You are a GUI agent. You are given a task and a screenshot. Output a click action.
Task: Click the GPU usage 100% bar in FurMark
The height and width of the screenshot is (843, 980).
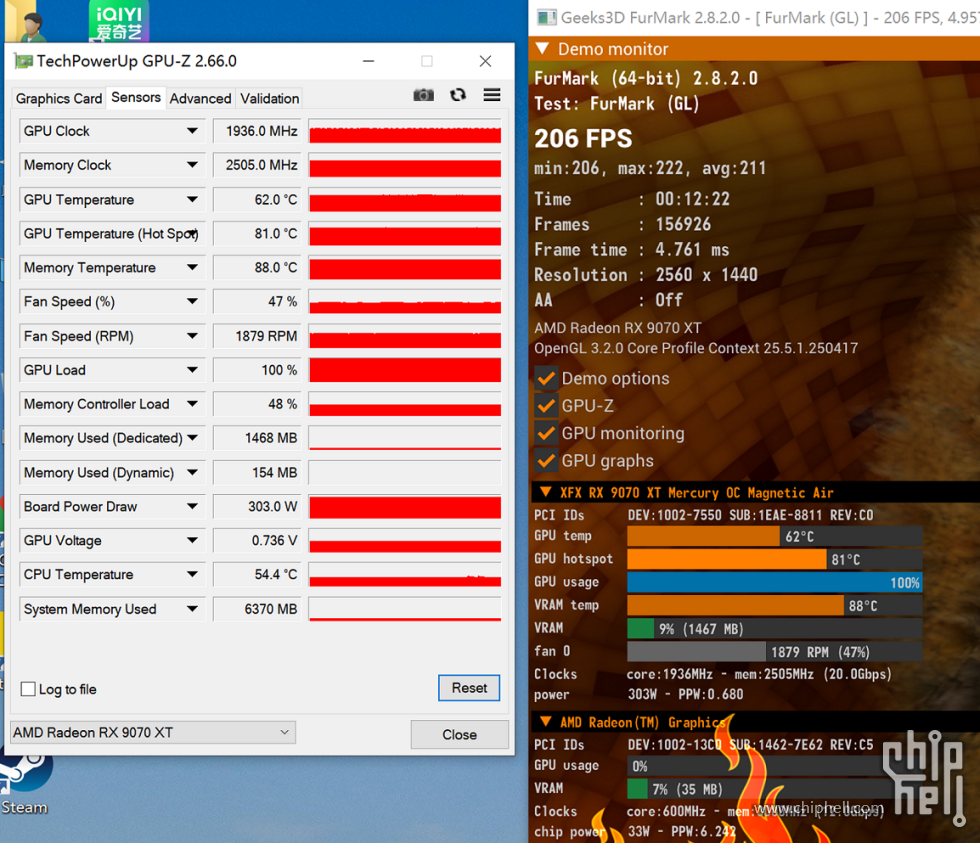pyautogui.click(x=774, y=582)
